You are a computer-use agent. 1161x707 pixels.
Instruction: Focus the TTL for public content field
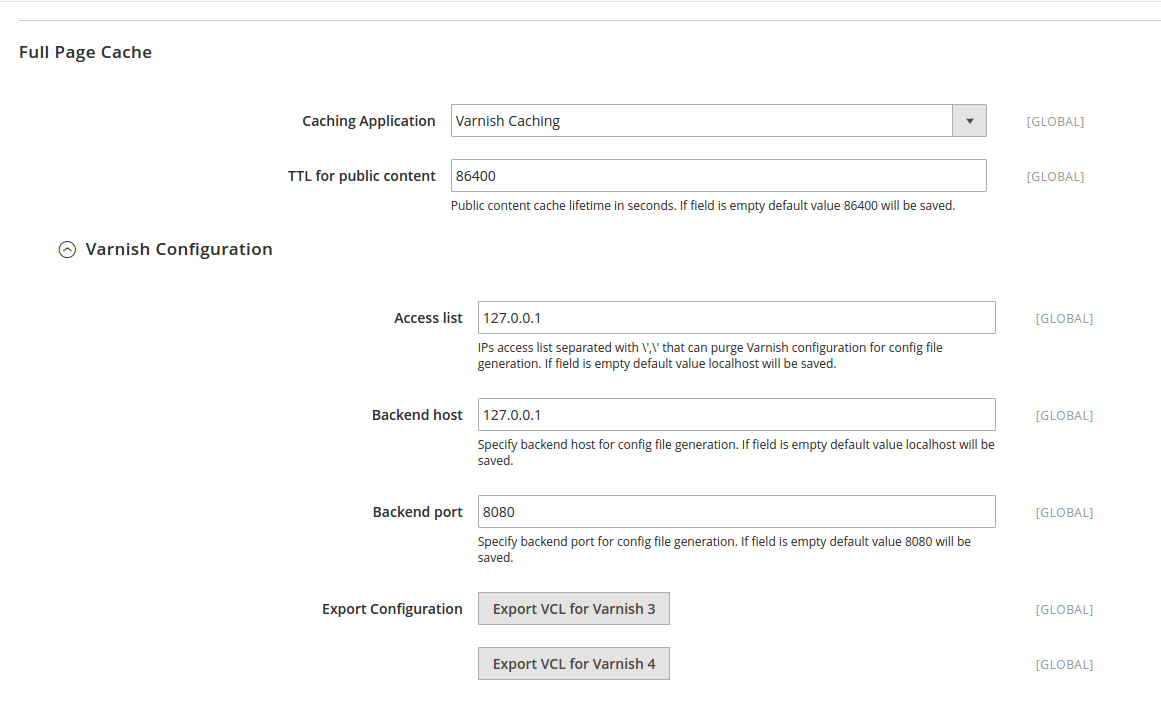click(x=718, y=175)
